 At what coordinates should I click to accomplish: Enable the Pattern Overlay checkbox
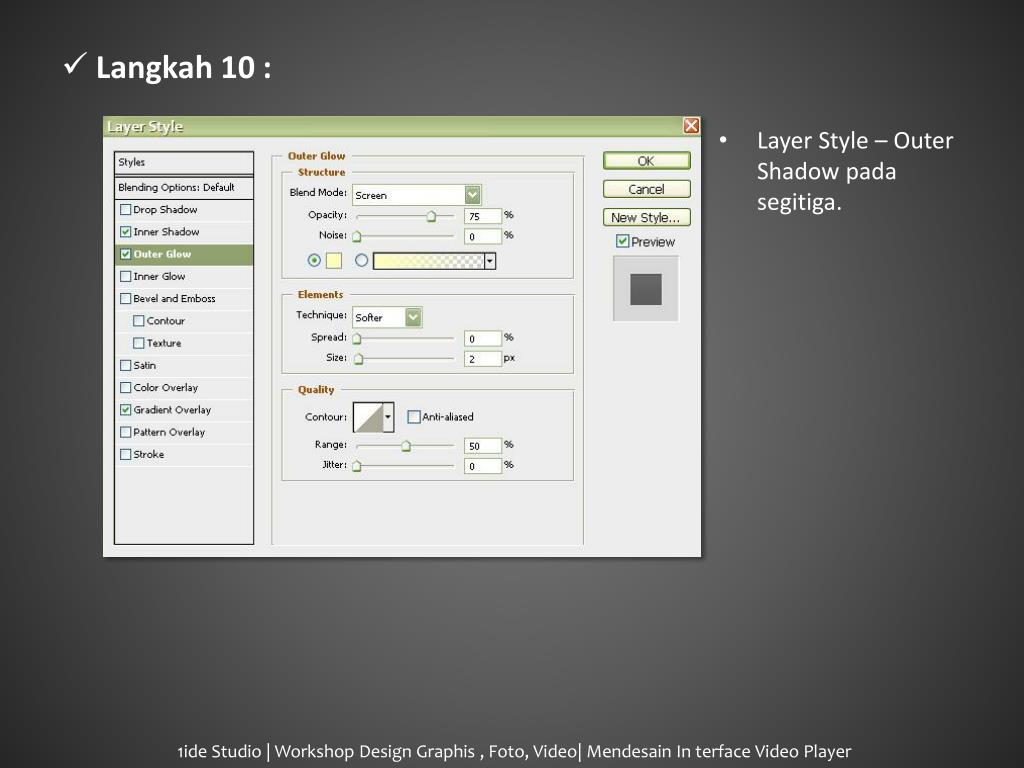[x=126, y=432]
